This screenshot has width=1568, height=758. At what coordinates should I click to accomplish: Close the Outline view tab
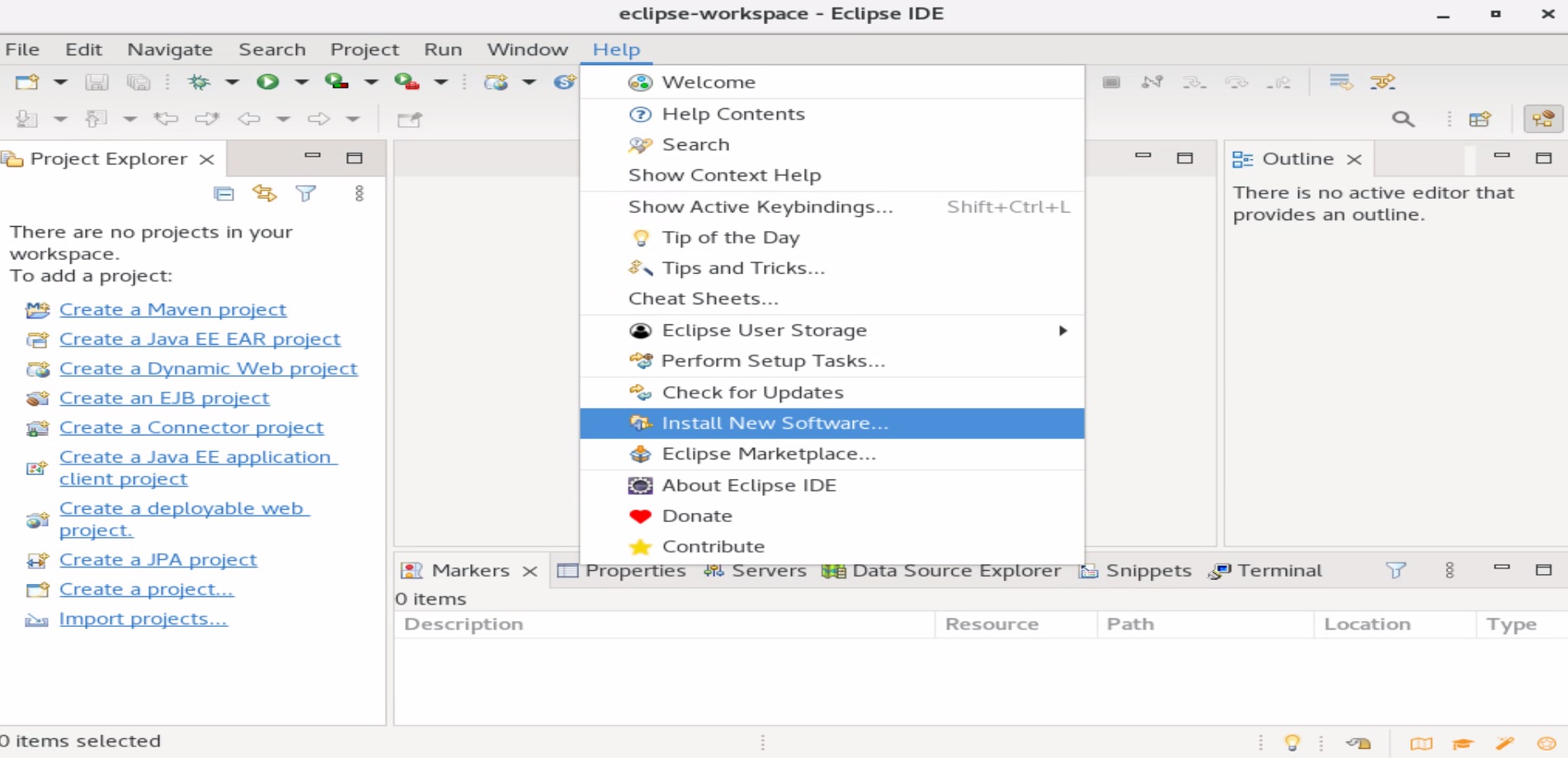point(1354,159)
